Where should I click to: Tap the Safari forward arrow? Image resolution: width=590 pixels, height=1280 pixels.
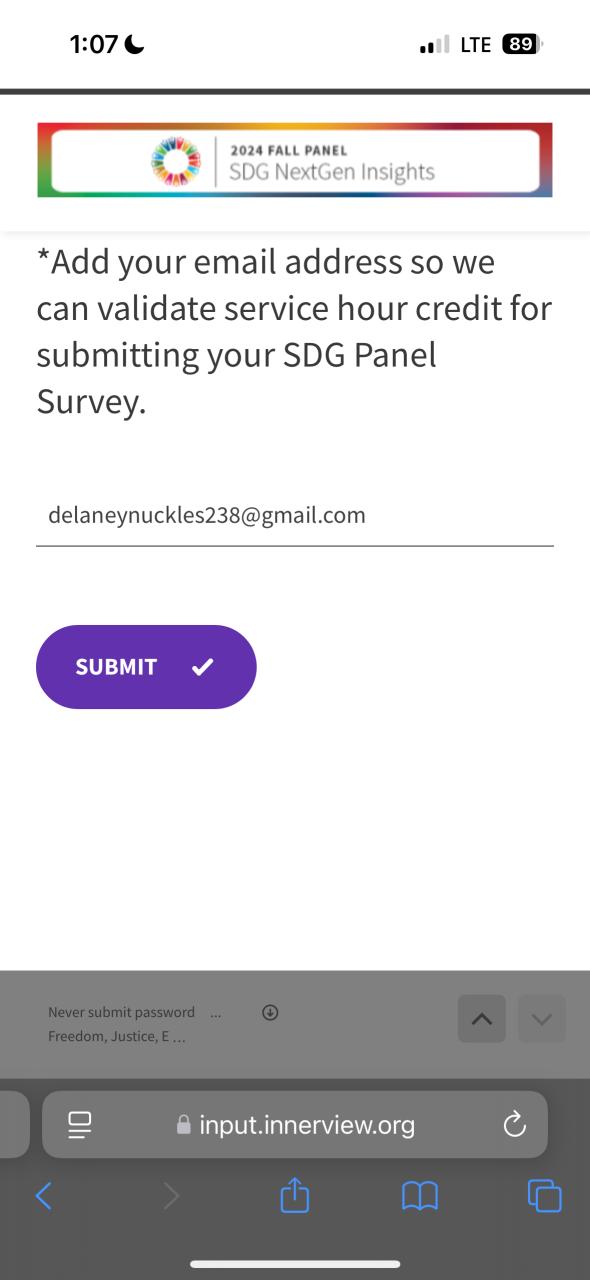pos(171,1195)
